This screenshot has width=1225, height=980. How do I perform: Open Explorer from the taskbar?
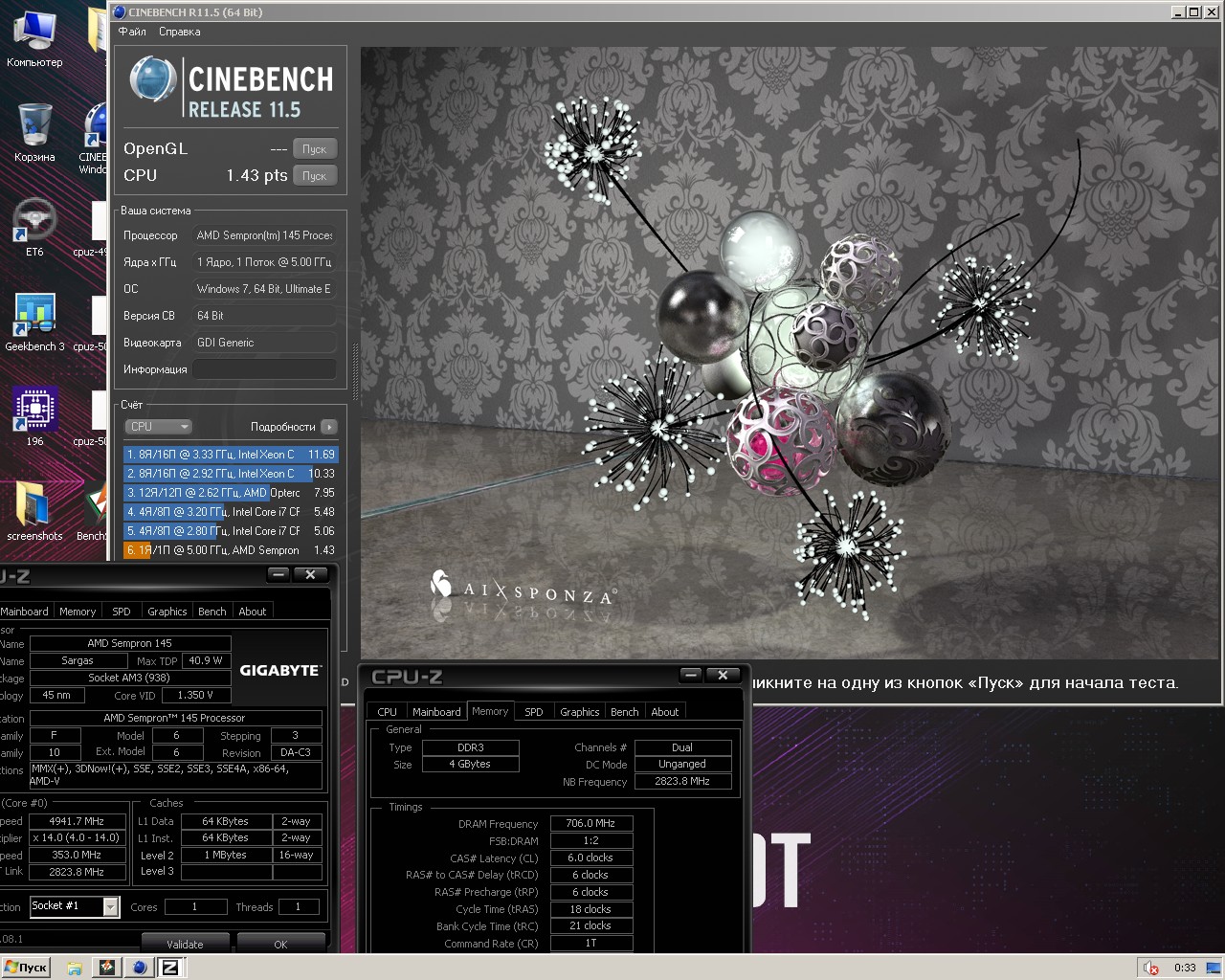pos(75,968)
